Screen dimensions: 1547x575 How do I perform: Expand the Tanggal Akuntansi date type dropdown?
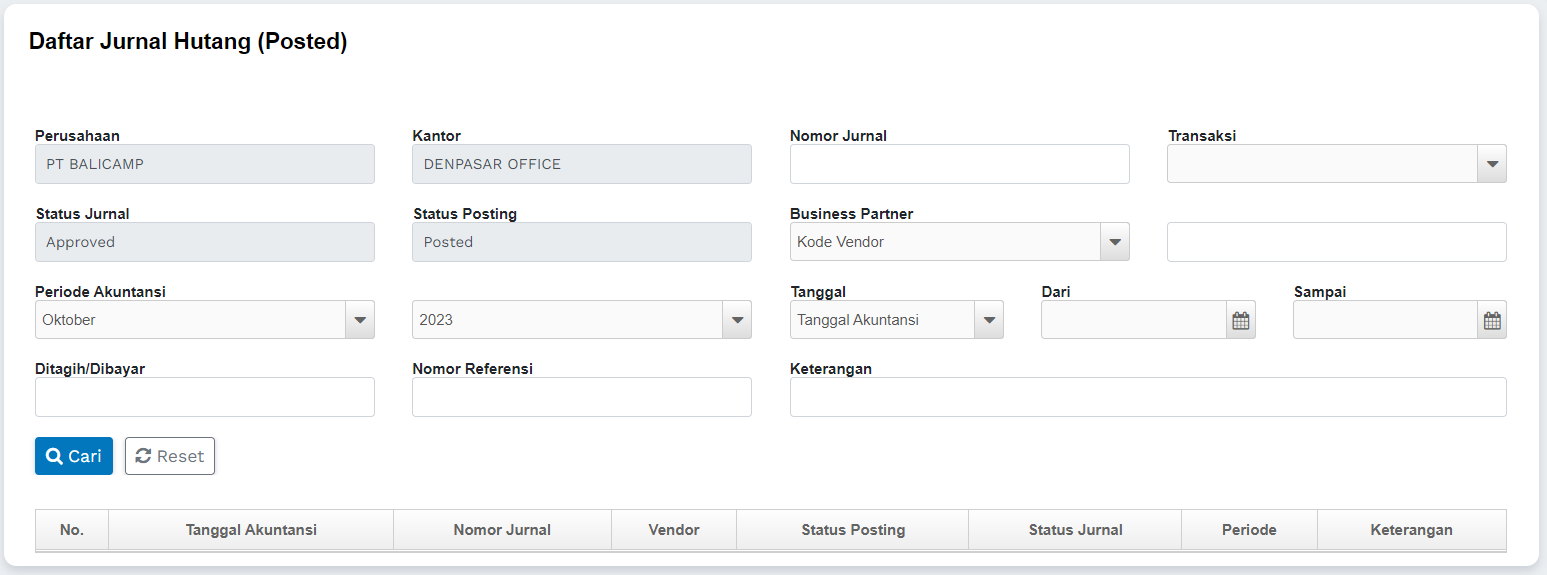(988, 320)
